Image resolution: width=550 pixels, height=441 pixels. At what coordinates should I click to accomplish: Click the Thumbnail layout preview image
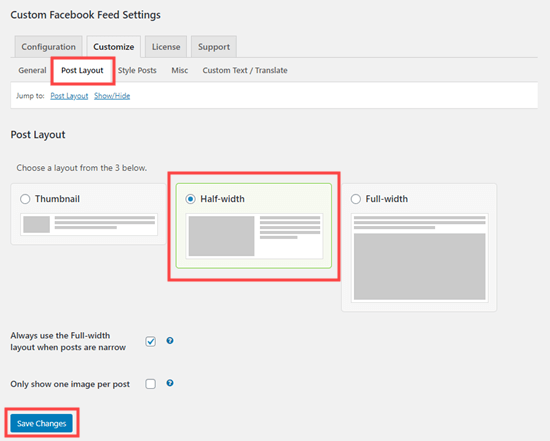click(x=89, y=225)
